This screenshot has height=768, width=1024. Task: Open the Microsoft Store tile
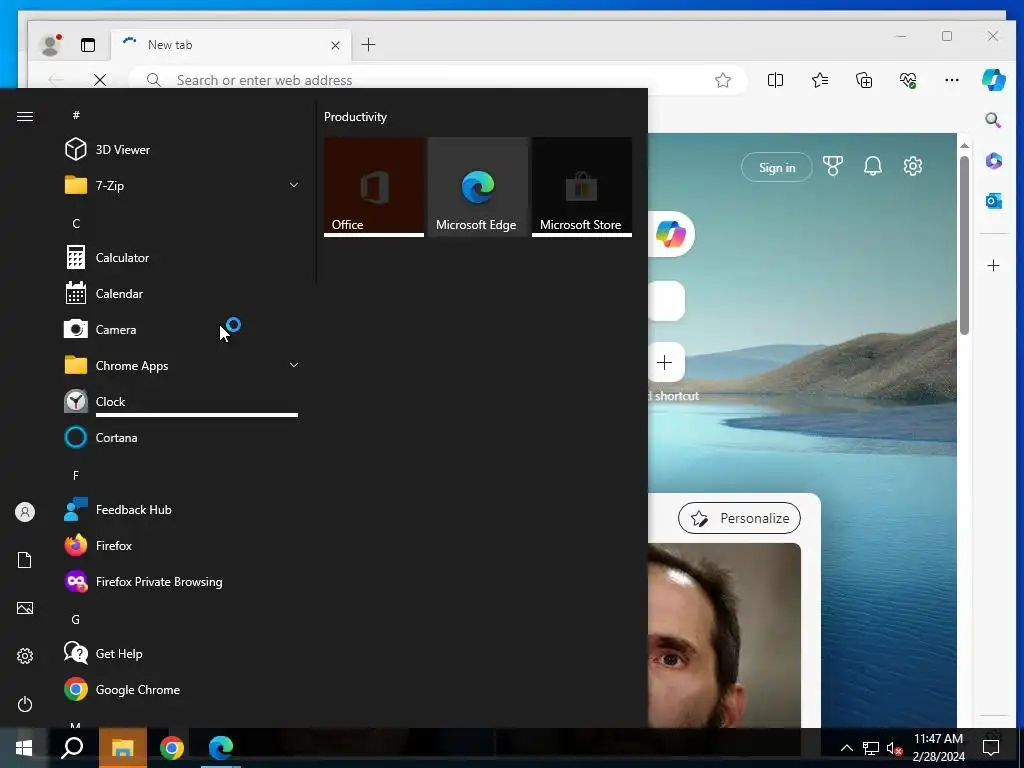click(582, 187)
